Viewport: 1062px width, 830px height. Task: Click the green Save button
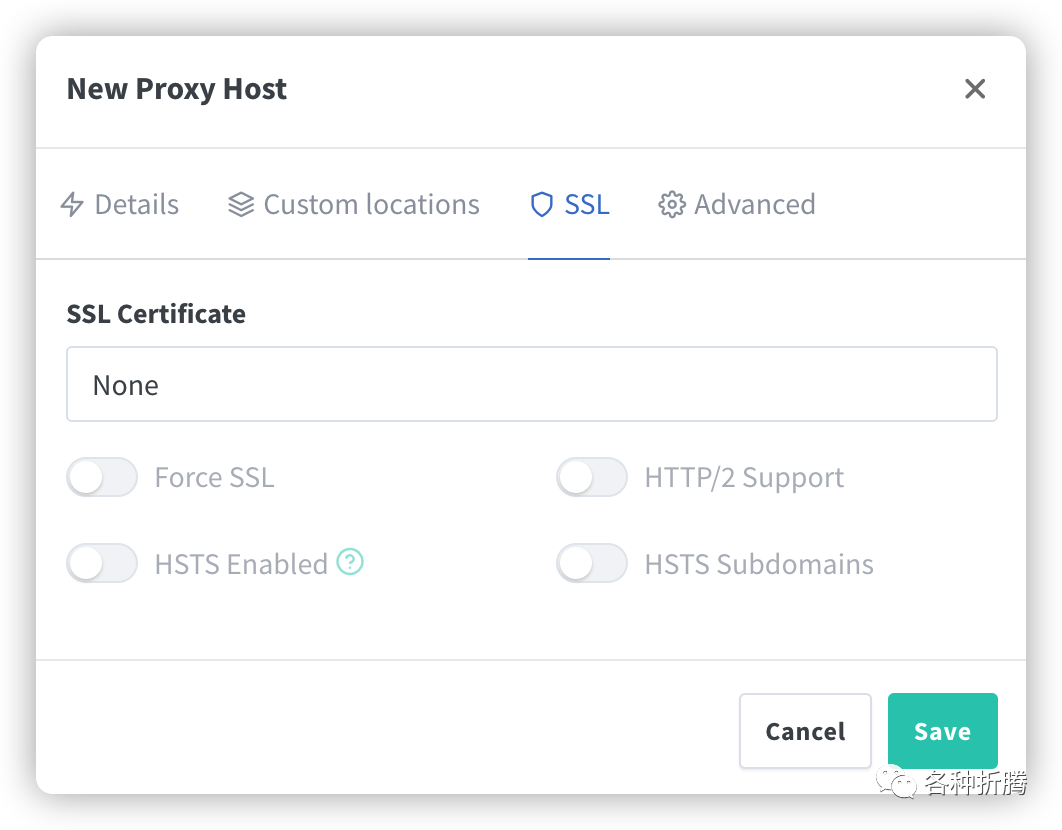pyautogui.click(x=943, y=731)
